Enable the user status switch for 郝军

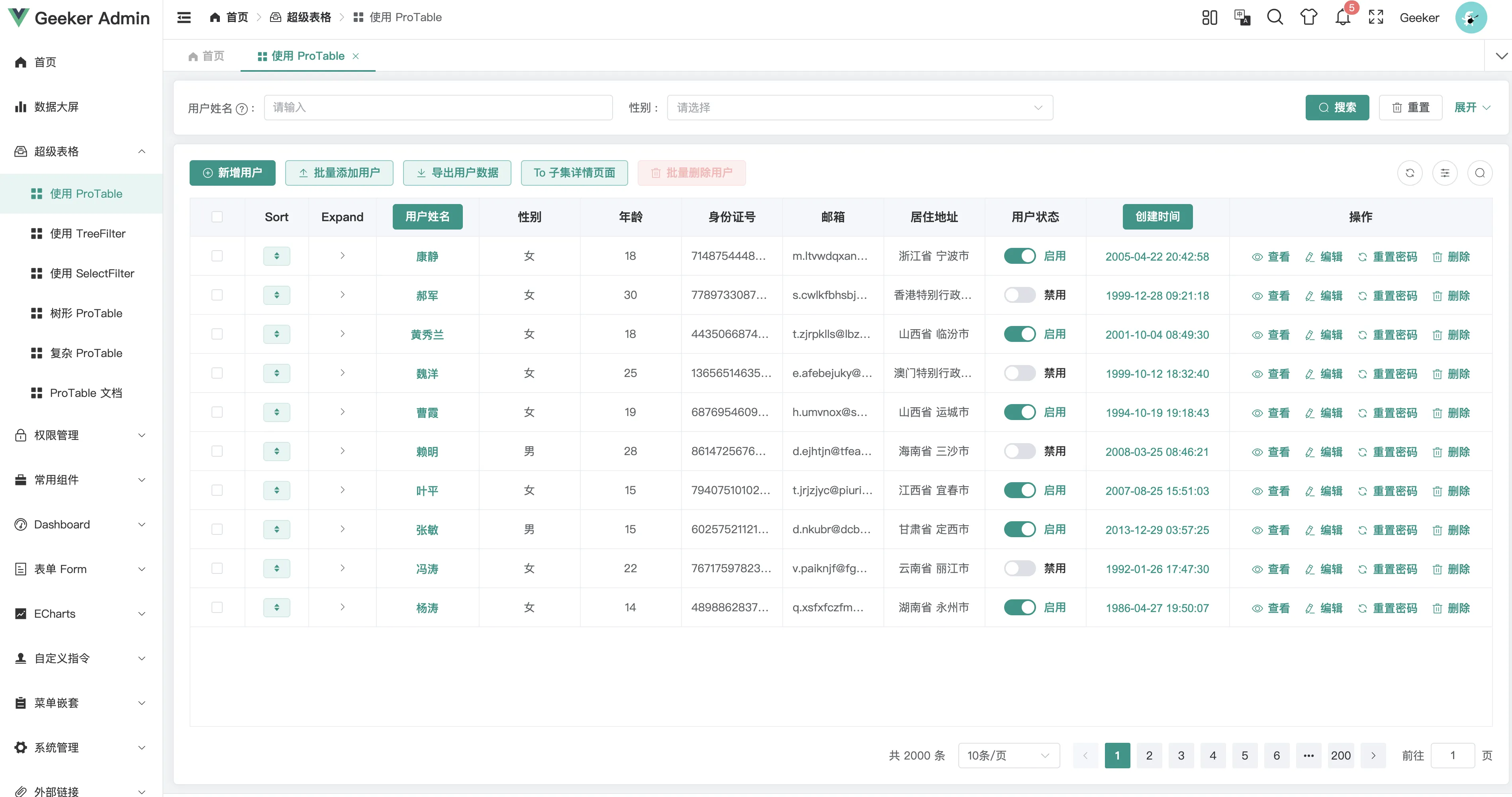[x=1020, y=295]
